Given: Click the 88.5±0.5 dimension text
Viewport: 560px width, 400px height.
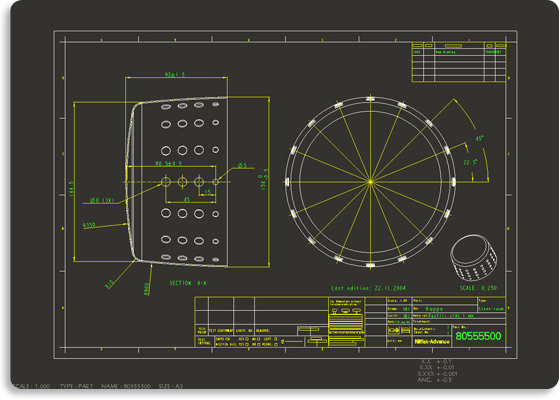Looking at the screenshot, I should click(x=169, y=163).
